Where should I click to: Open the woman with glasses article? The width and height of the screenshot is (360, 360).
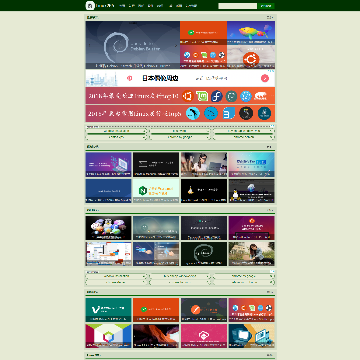coord(204,164)
